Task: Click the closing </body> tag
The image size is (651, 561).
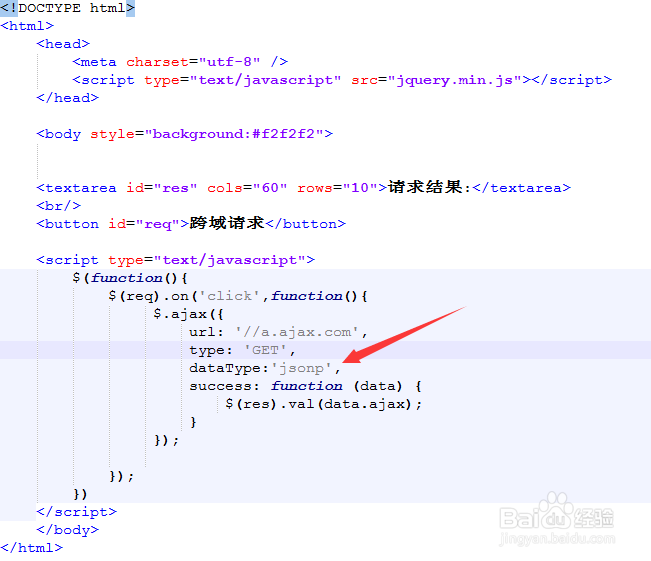Action: (x=67, y=529)
